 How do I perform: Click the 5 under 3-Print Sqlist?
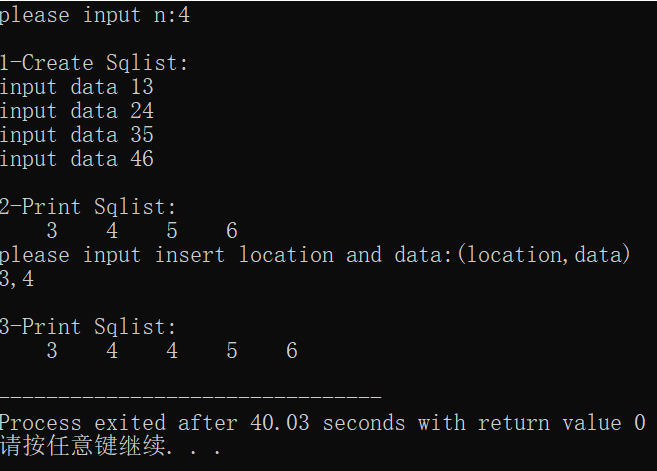point(232,351)
